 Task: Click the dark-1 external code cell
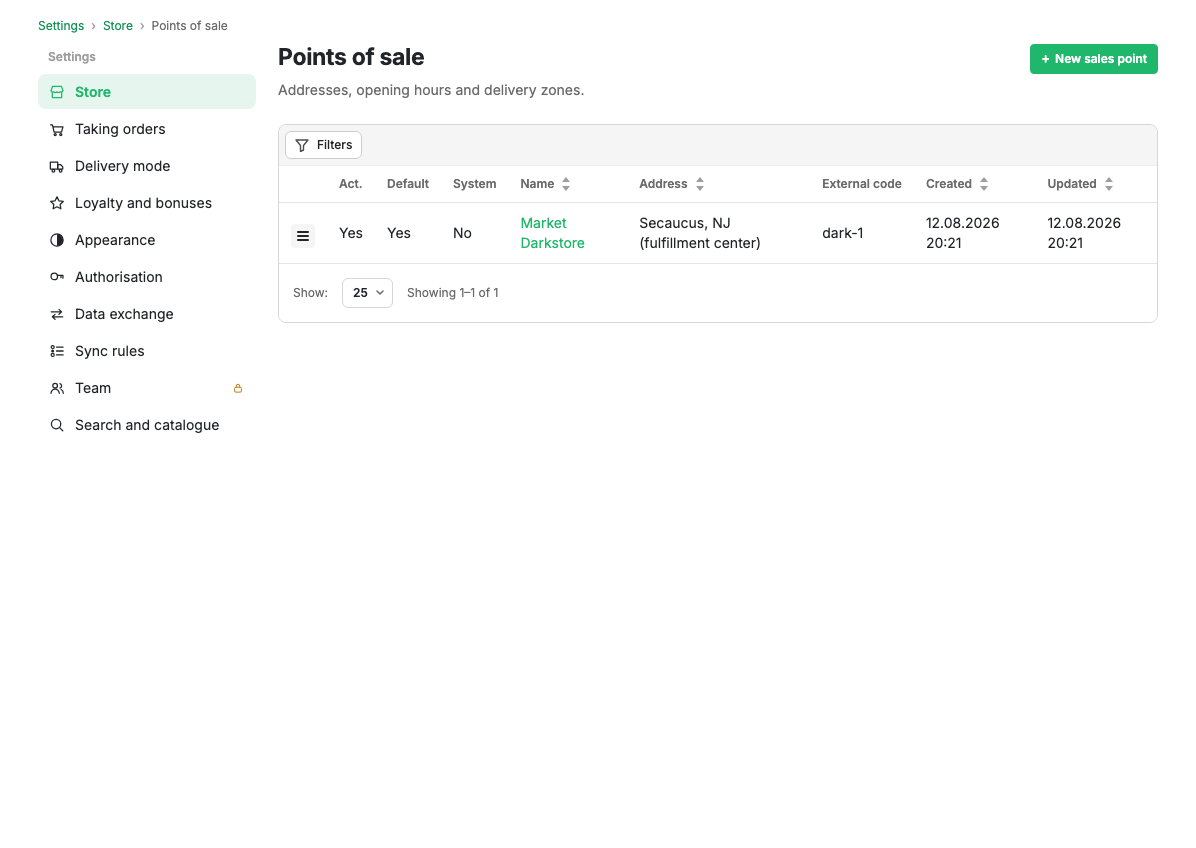pos(843,233)
